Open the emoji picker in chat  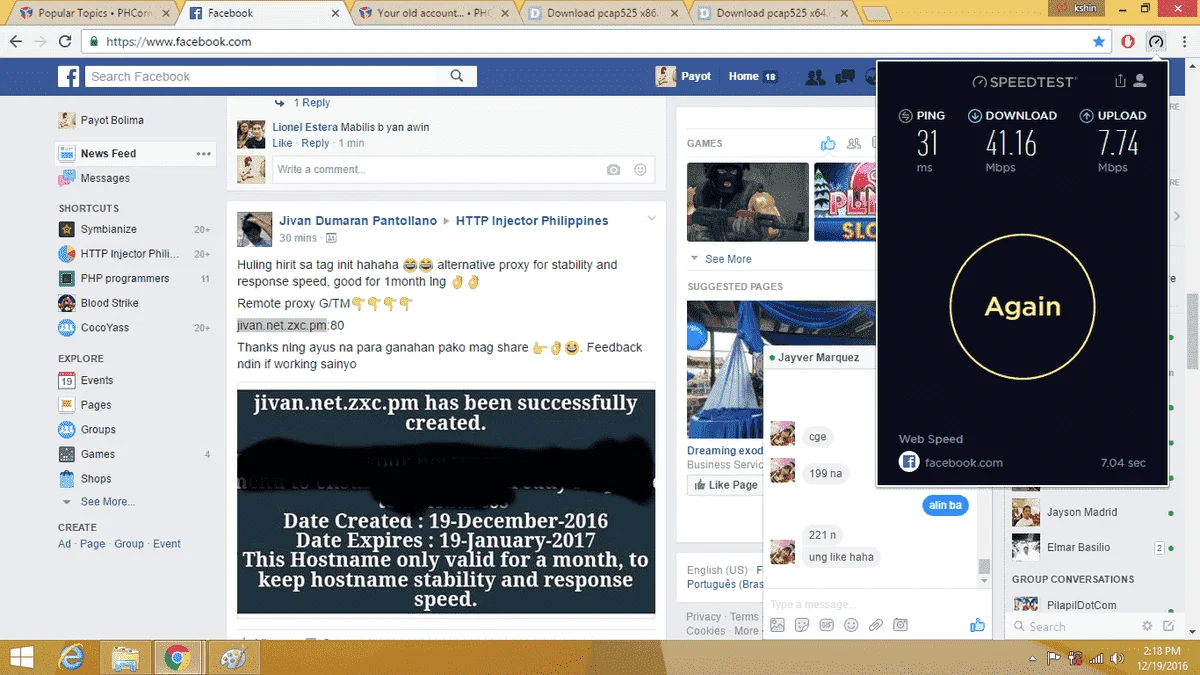[x=851, y=625]
